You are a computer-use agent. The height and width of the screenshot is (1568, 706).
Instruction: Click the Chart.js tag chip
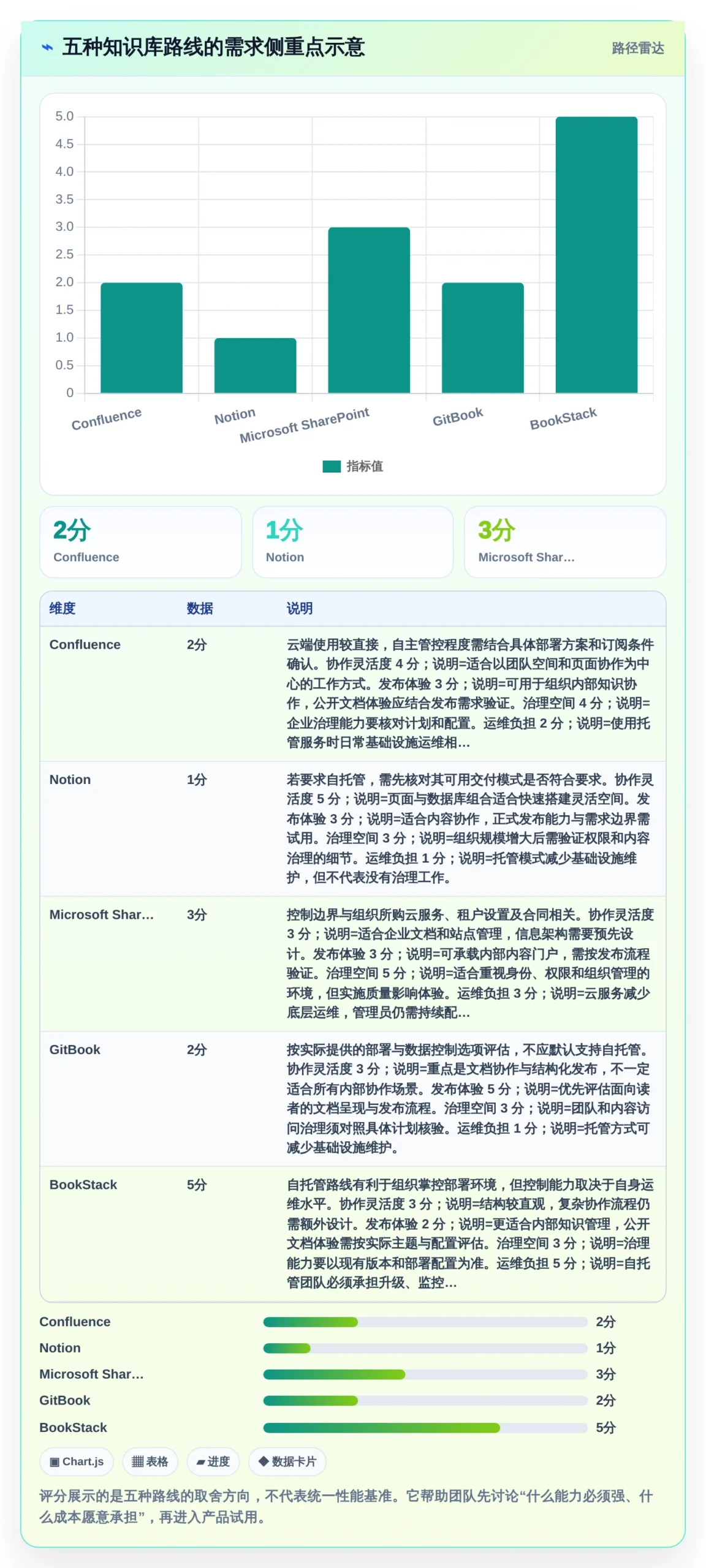(x=77, y=1461)
